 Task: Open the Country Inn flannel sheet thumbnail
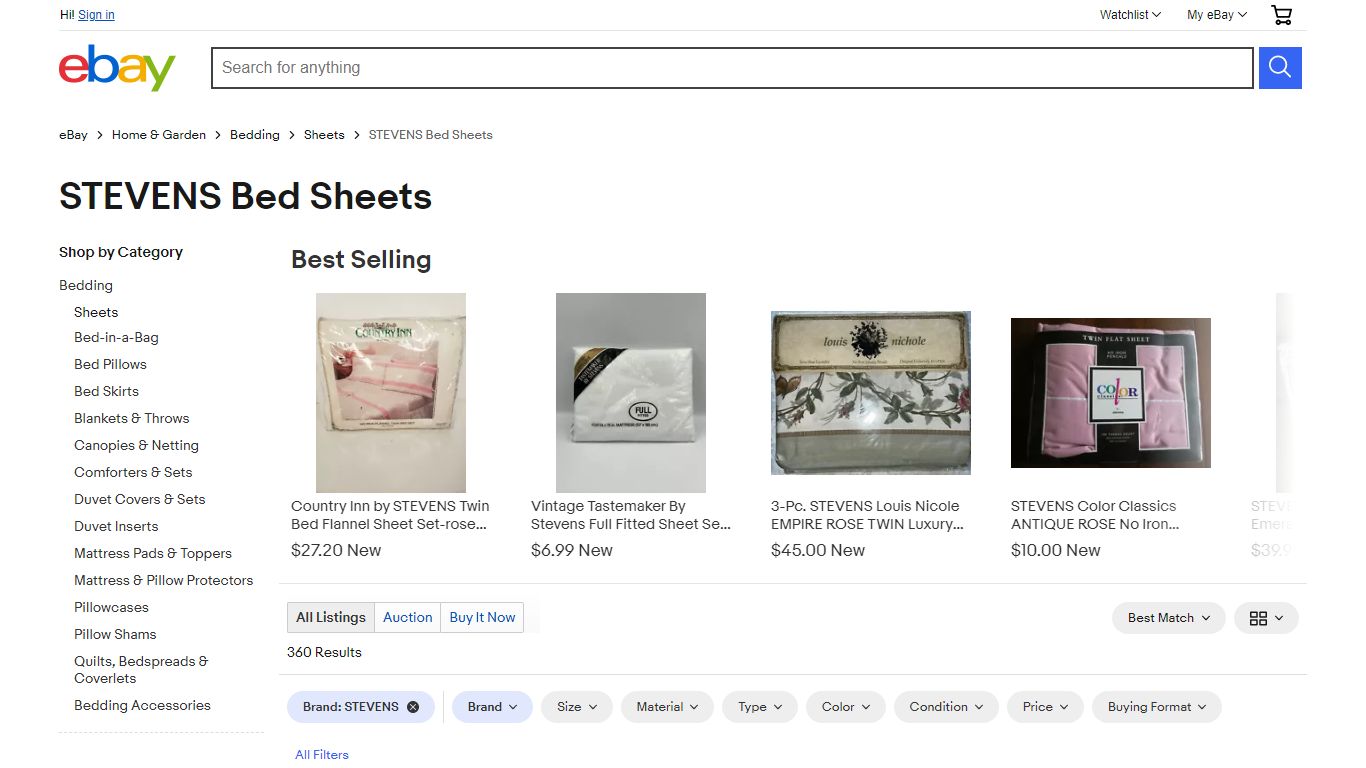[x=391, y=393]
